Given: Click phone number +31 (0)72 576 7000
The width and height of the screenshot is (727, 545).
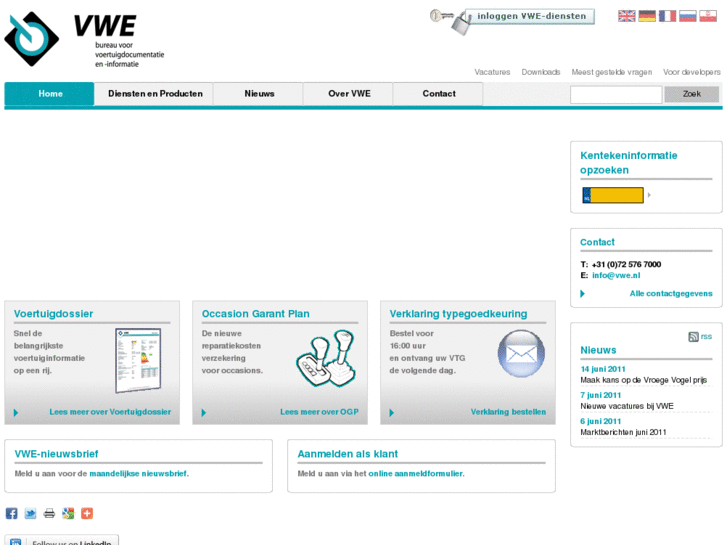Looking at the screenshot, I should tap(626, 264).
